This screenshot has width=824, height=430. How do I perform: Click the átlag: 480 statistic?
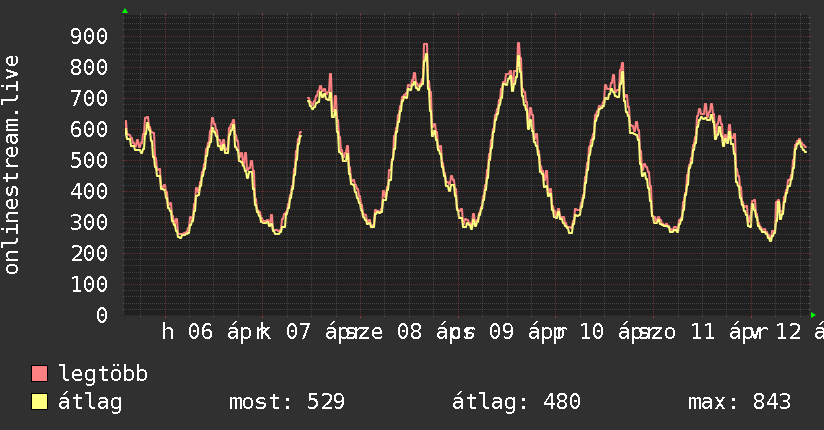pos(516,402)
